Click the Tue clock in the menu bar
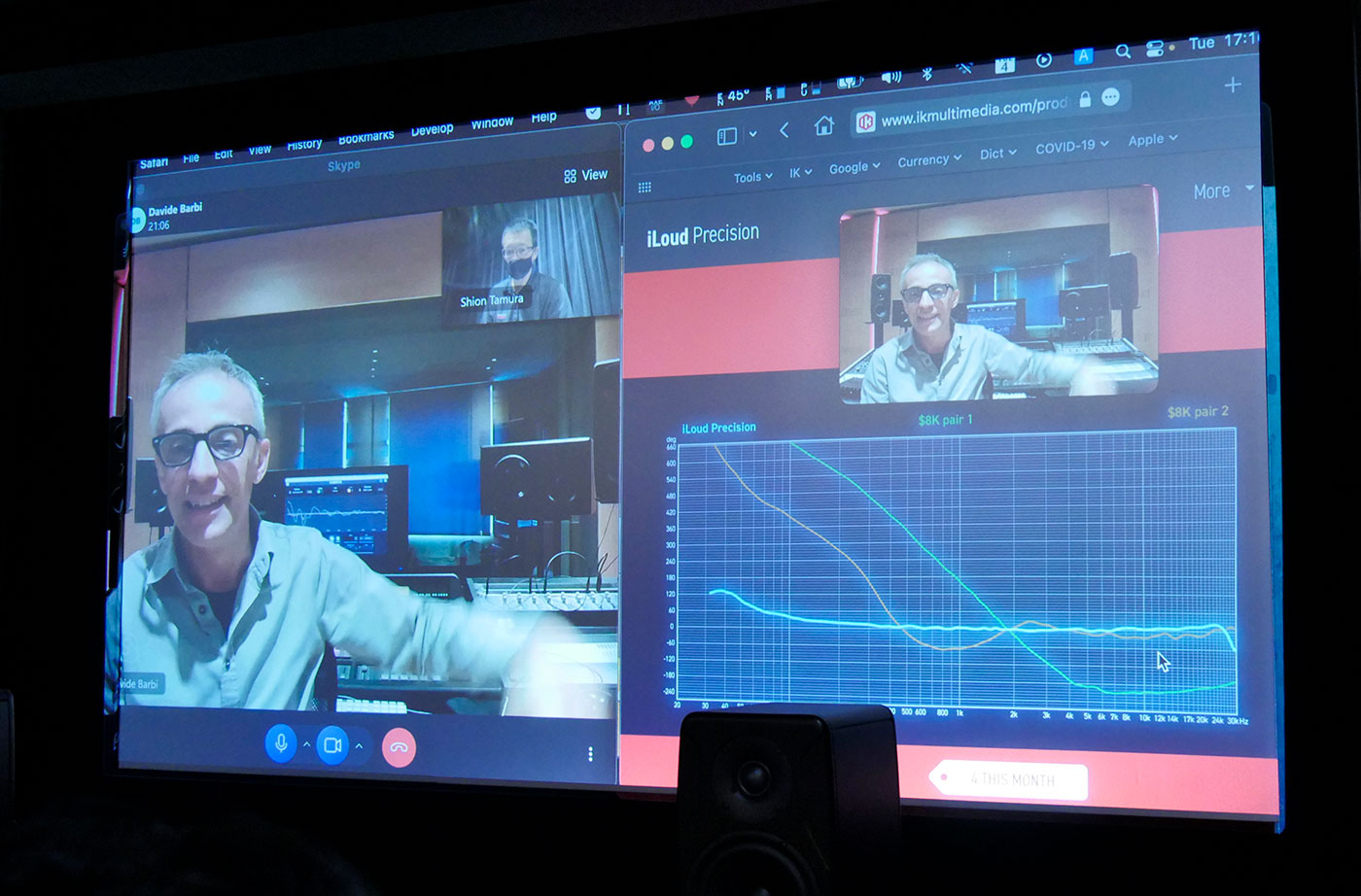The height and width of the screenshot is (896, 1361). [1222, 42]
